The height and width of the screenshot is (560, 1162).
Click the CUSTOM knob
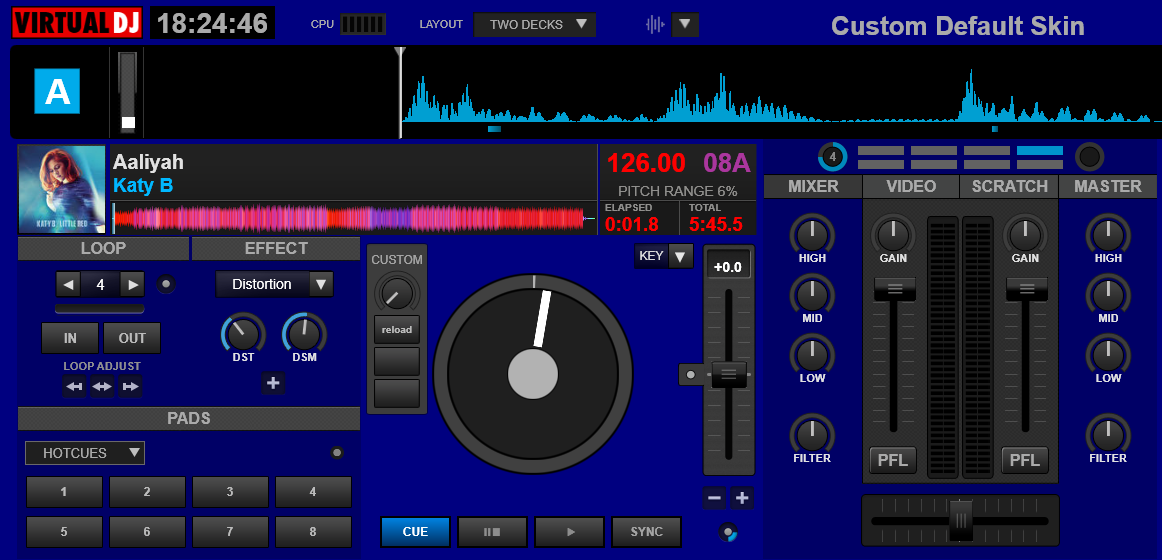[396, 293]
